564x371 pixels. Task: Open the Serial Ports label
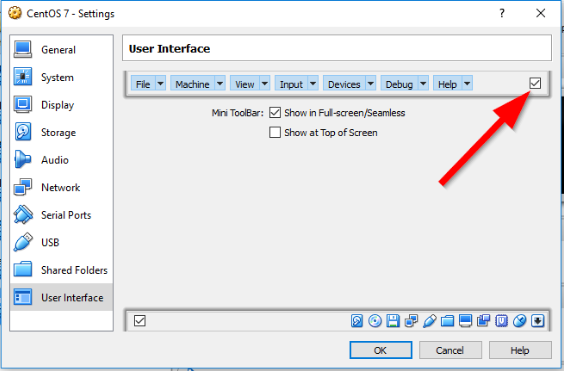[x=66, y=215]
